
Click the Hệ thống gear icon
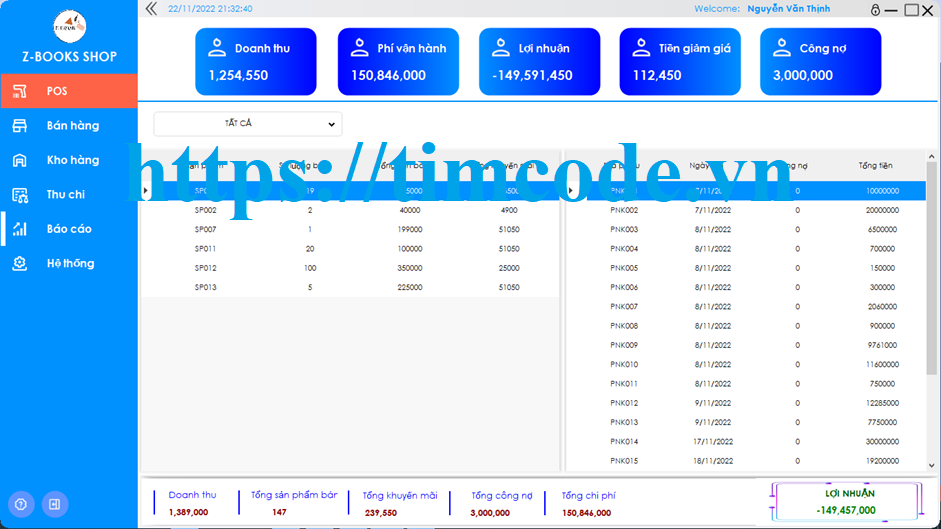20,263
